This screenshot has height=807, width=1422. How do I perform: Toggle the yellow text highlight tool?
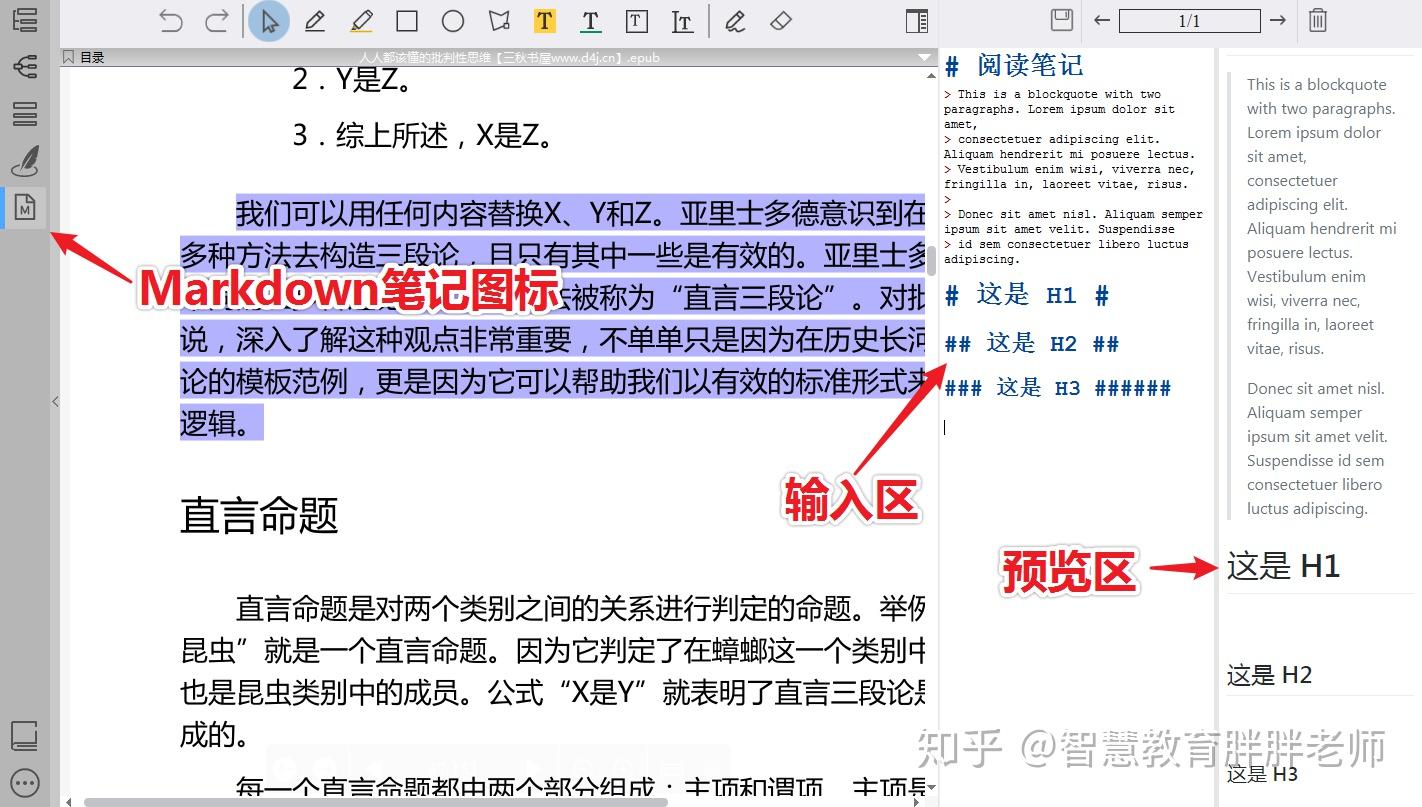(545, 20)
